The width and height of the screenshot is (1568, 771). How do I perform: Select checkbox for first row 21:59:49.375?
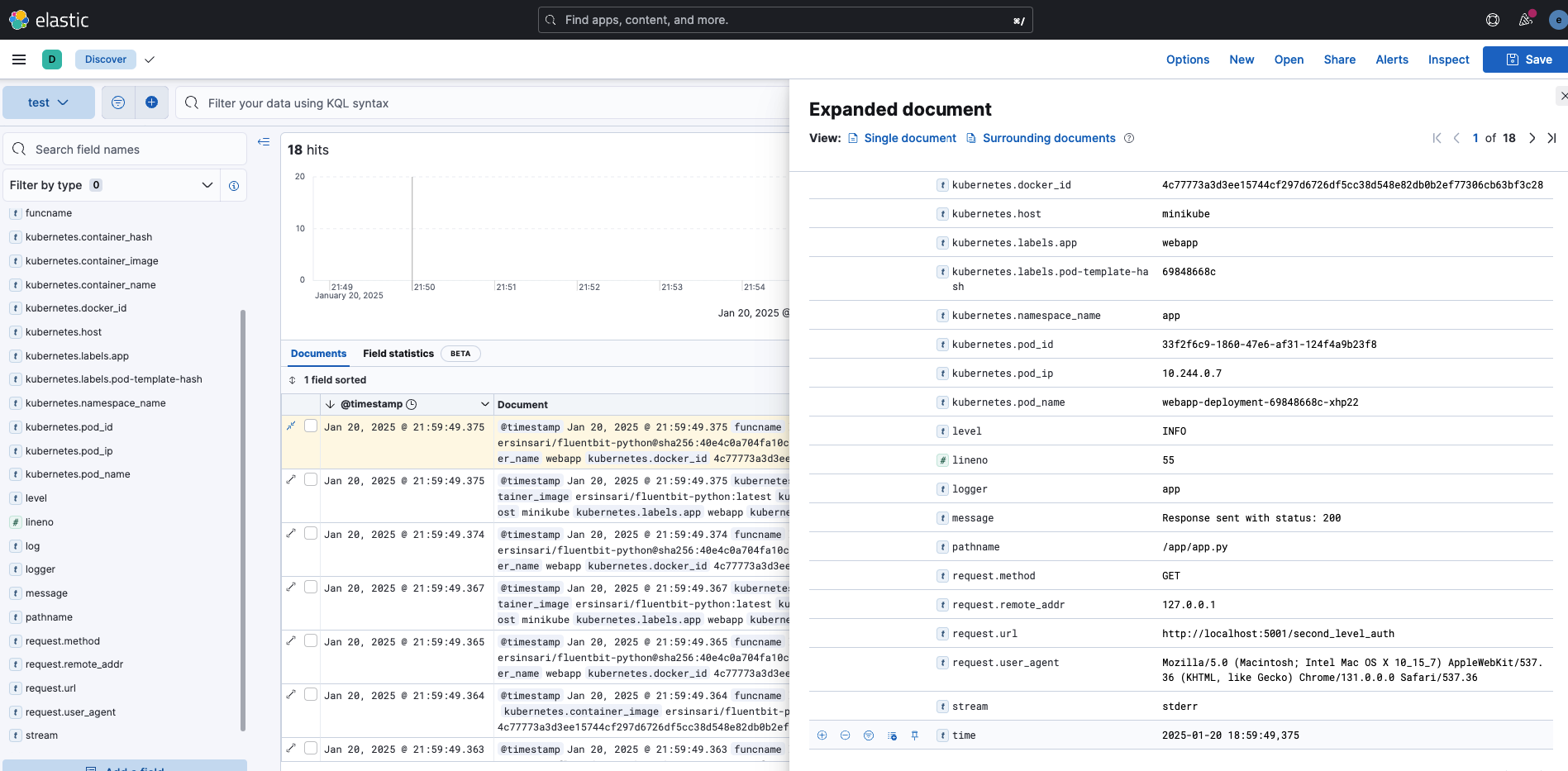pyautogui.click(x=311, y=426)
